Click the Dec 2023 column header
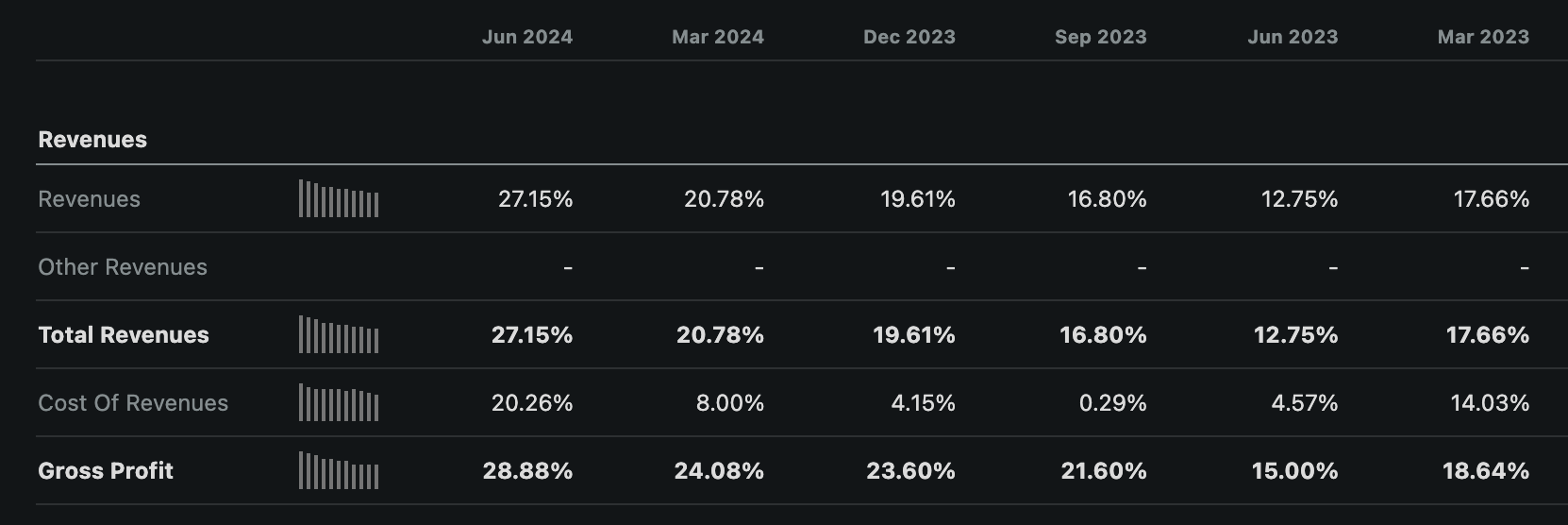Screen dimensions: 1568x525 909,37
